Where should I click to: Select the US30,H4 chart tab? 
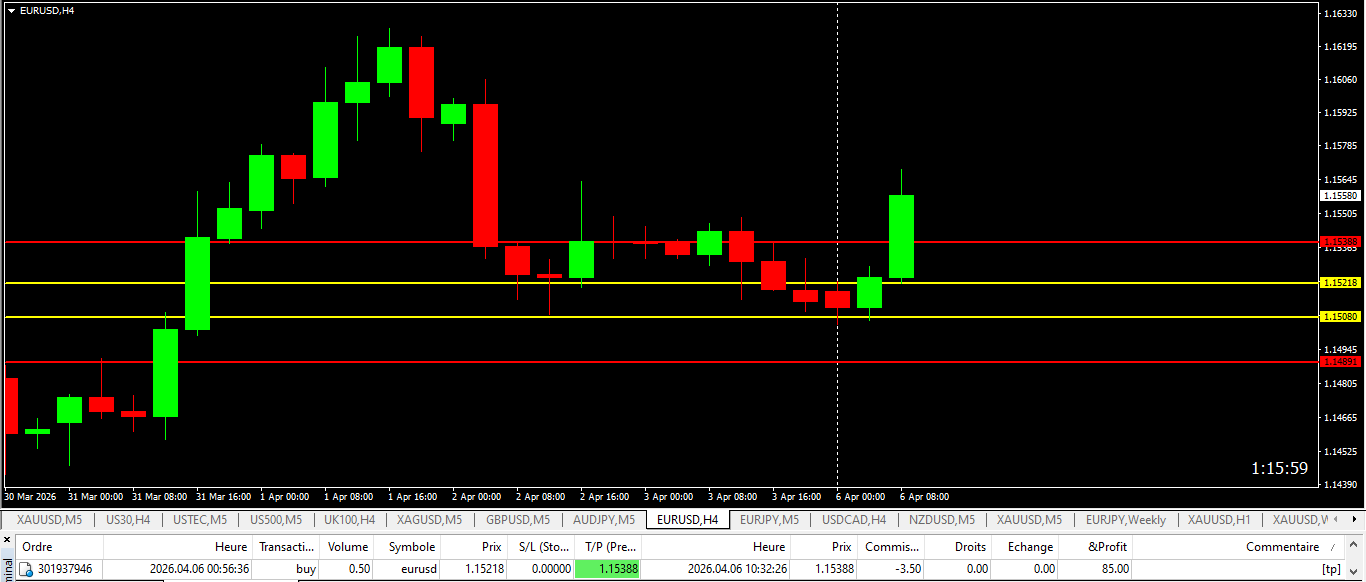pyautogui.click(x=128, y=520)
